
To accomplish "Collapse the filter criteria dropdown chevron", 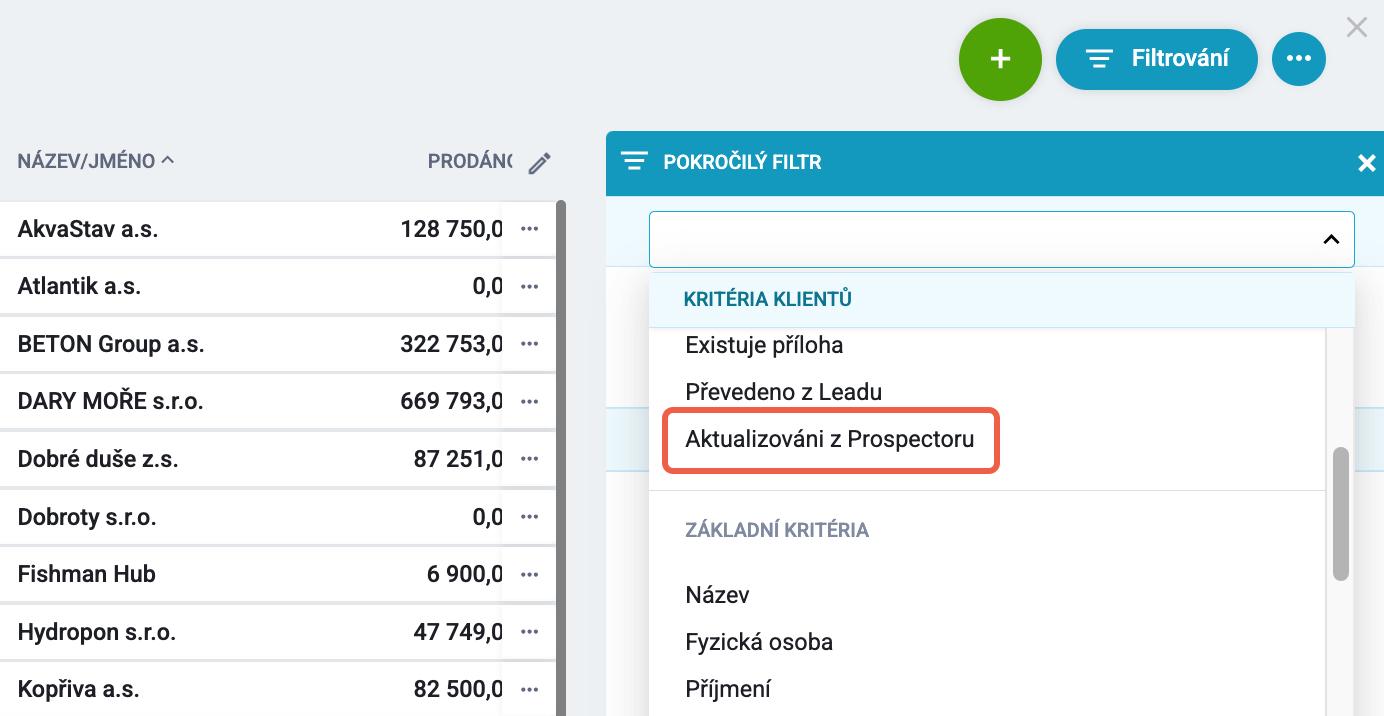I will coord(1331,239).
